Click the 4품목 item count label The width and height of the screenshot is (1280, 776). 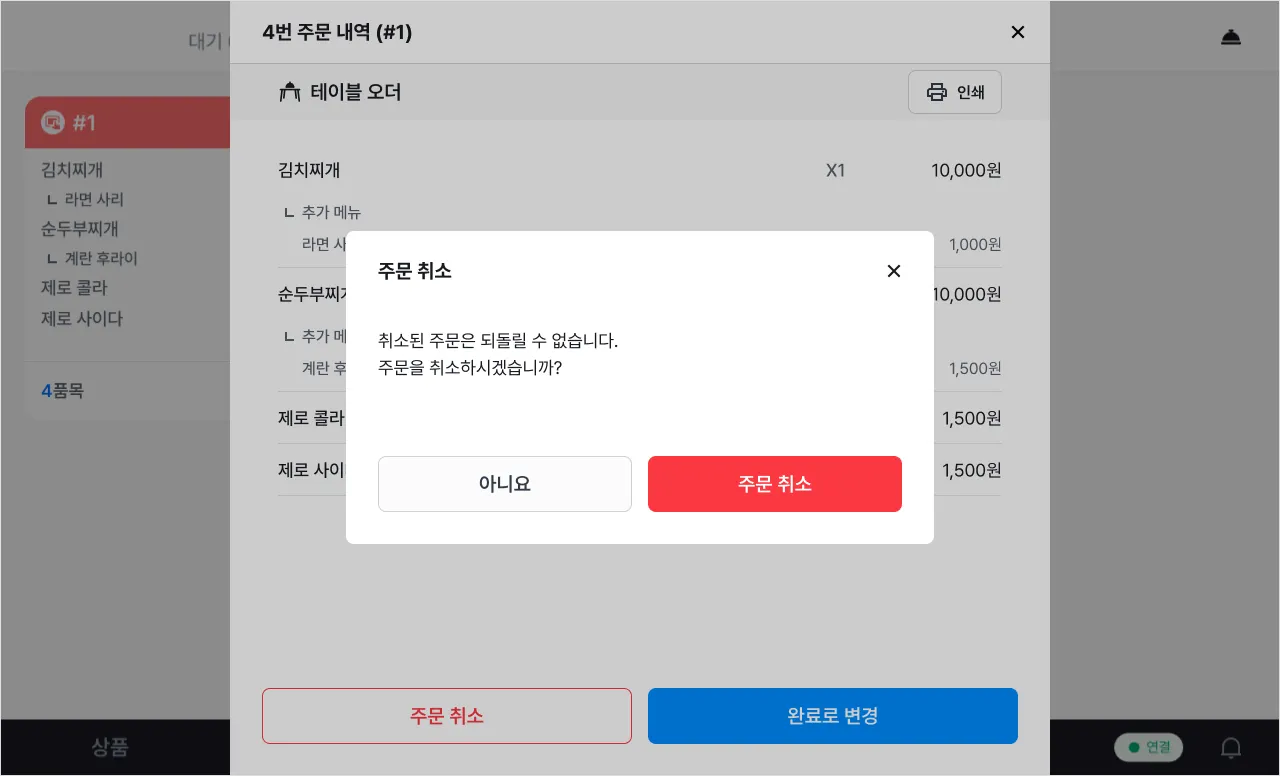click(62, 391)
